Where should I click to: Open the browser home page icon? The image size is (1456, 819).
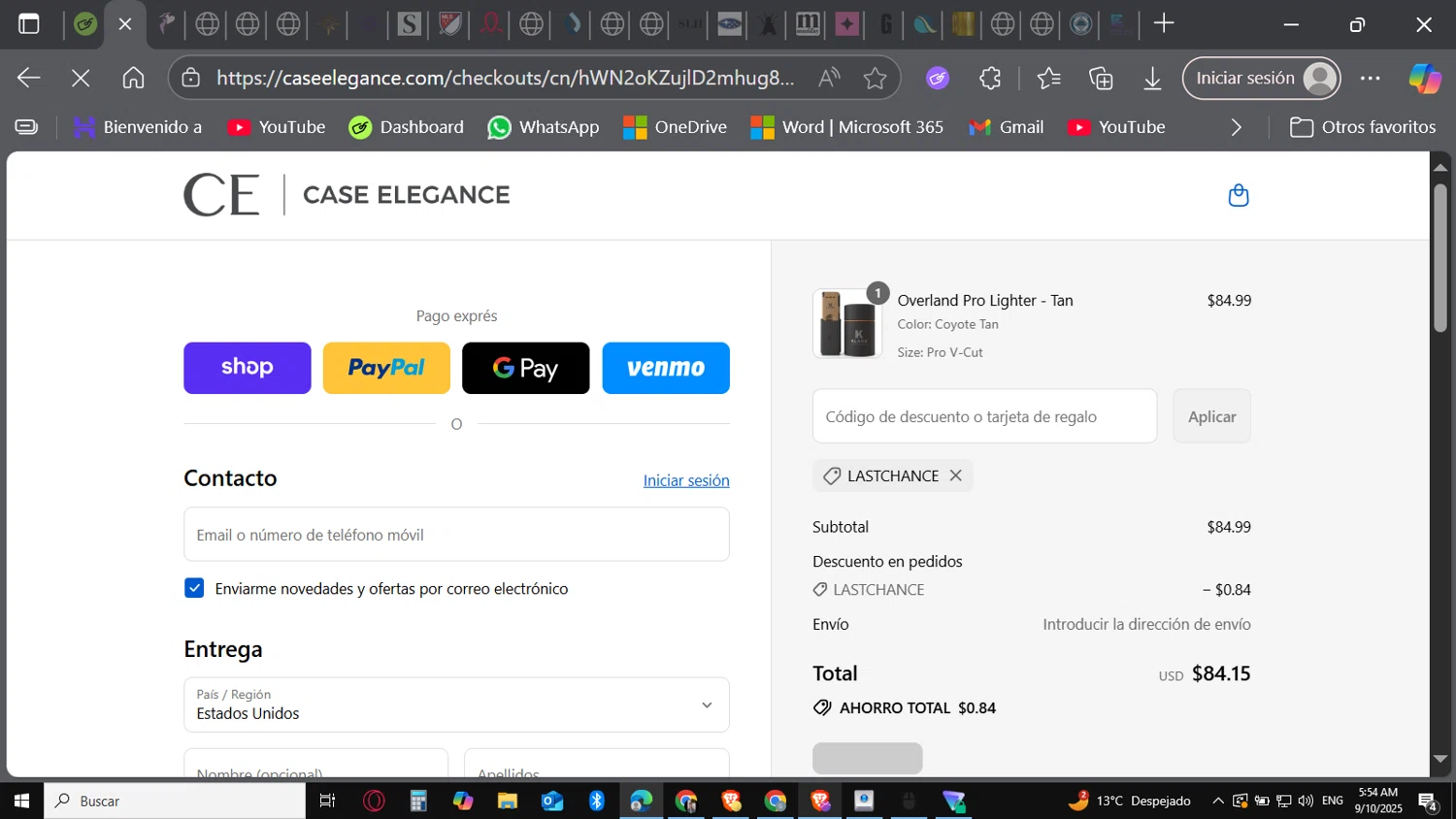(x=133, y=78)
